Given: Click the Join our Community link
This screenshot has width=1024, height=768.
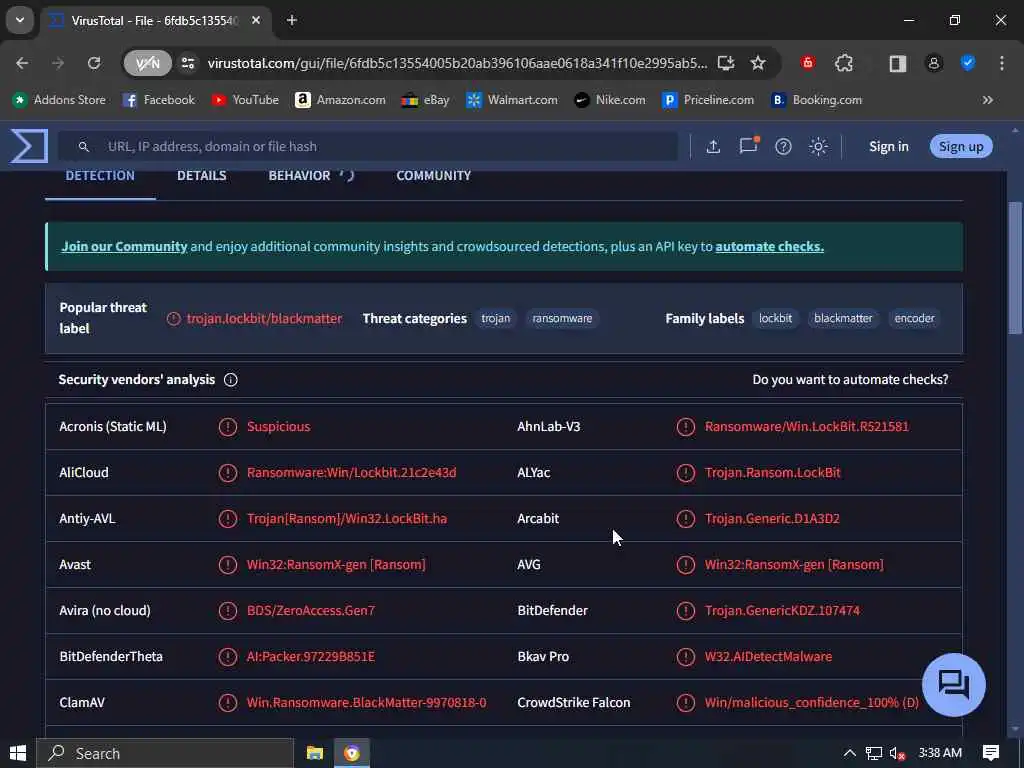Looking at the screenshot, I should click(124, 247).
